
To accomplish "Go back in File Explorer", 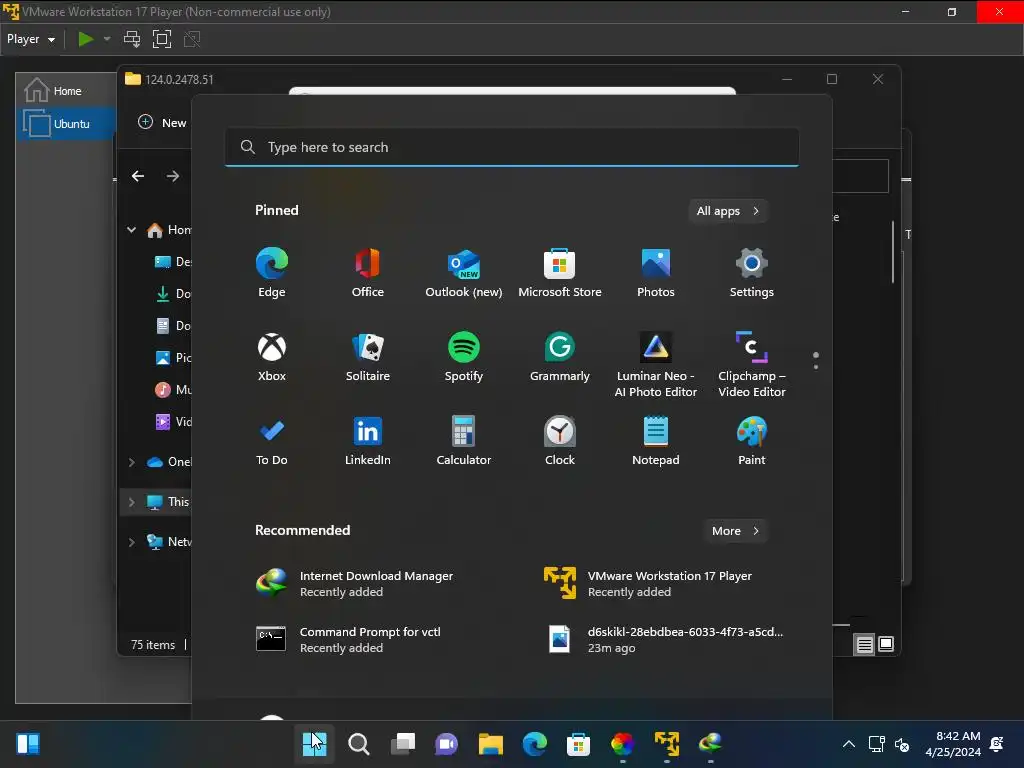I will (138, 176).
